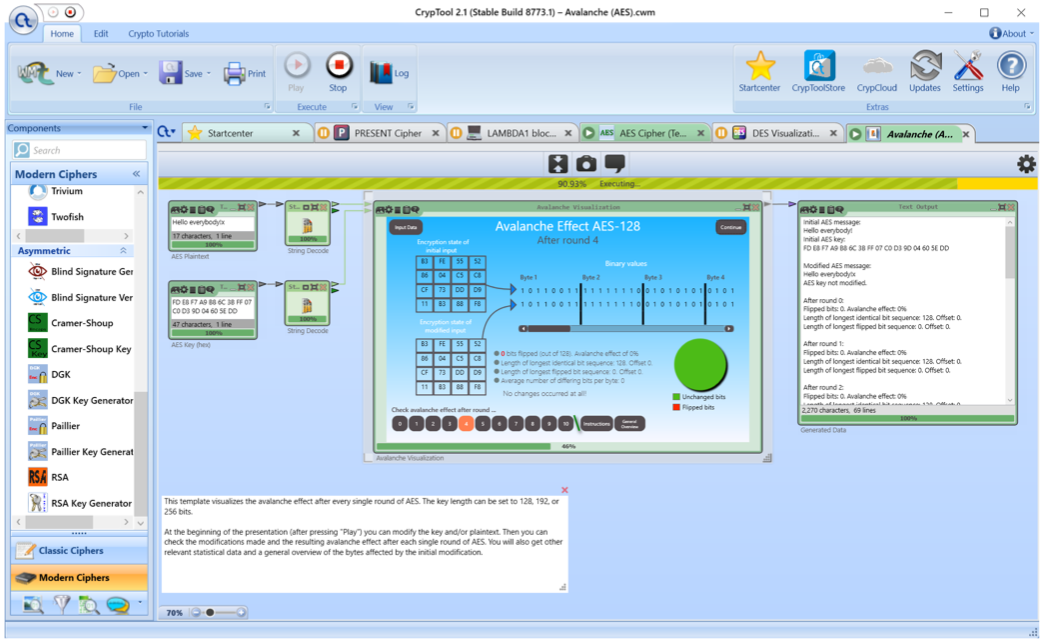Click the Instructions button
This screenshot has width=1041, height=642.
pyautogui.click(x=596, y=424)
